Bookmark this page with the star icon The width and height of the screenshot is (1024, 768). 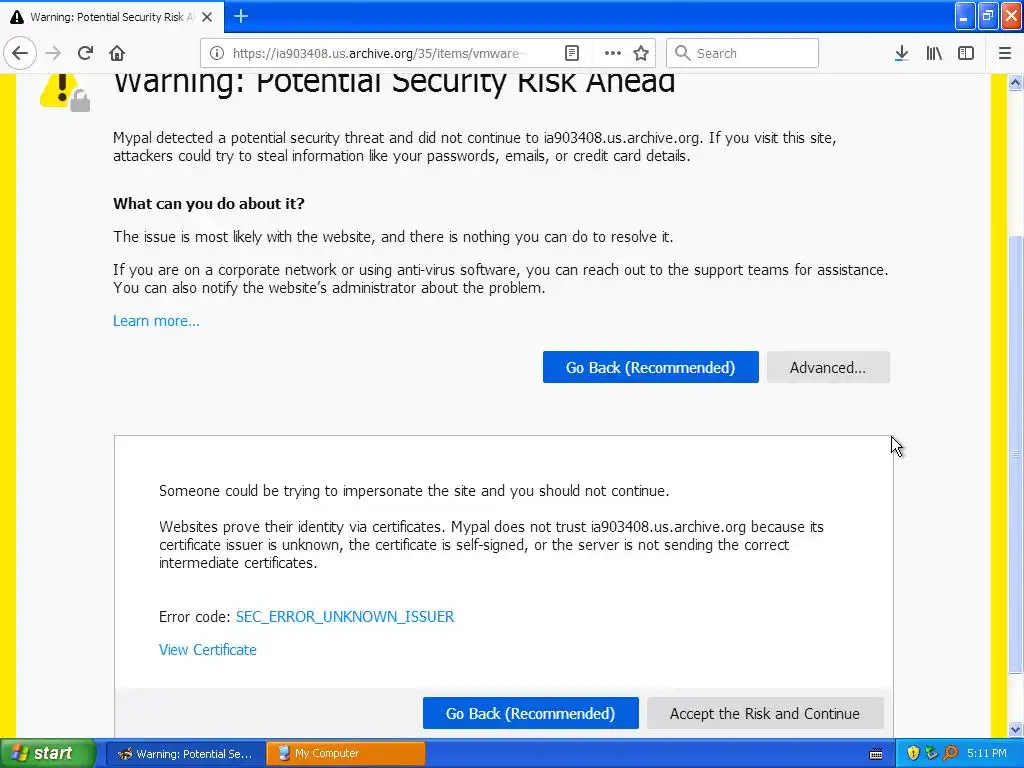pyautogui.click(x=641, y=53)
